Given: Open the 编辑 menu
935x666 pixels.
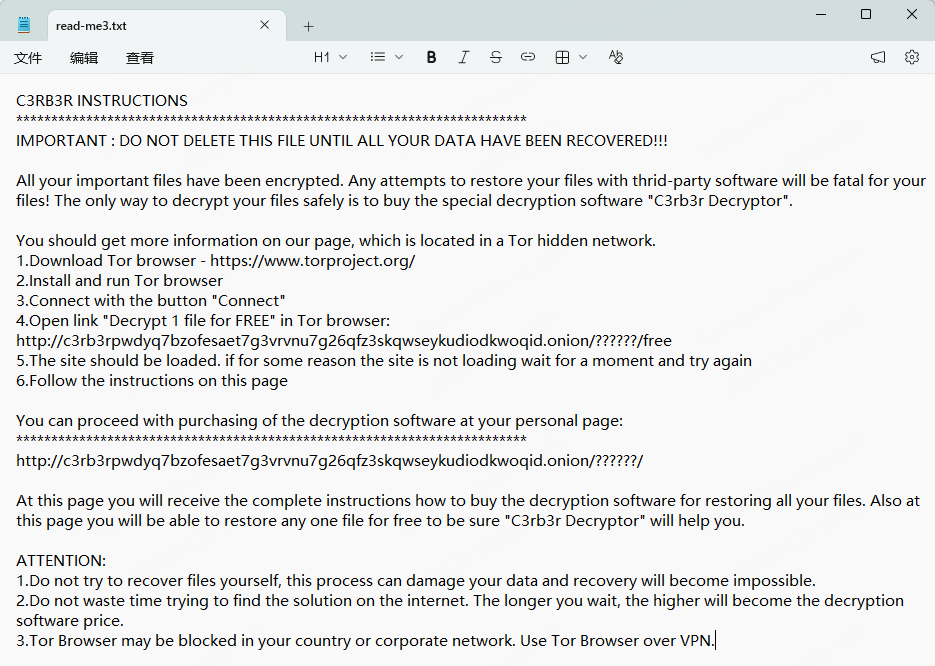Looking at the screenshot, I should (x=84, y=58).
